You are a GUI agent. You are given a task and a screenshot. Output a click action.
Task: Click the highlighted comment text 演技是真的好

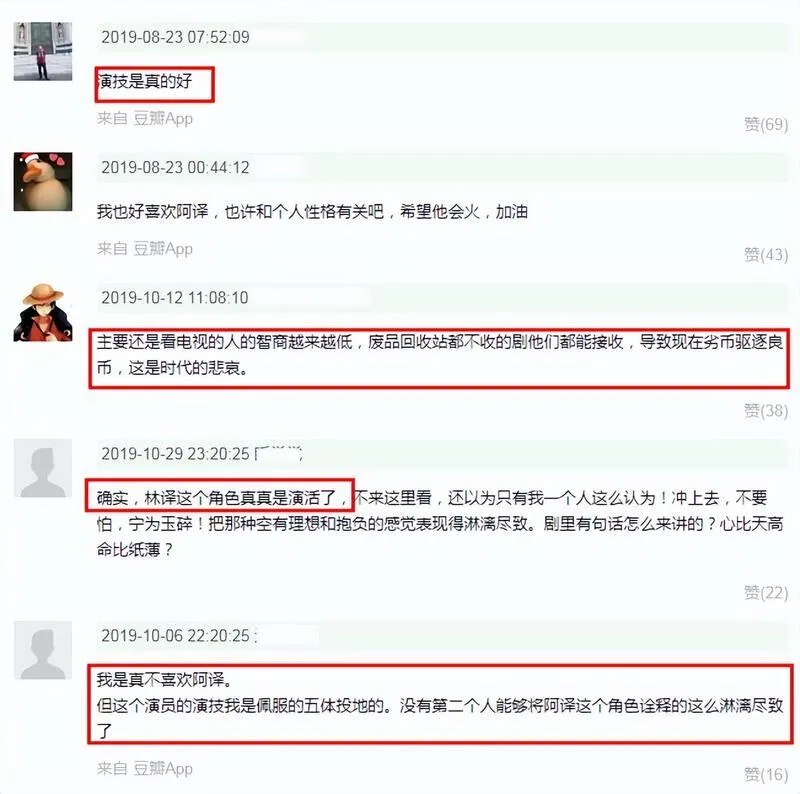click(x=145, y=81)
